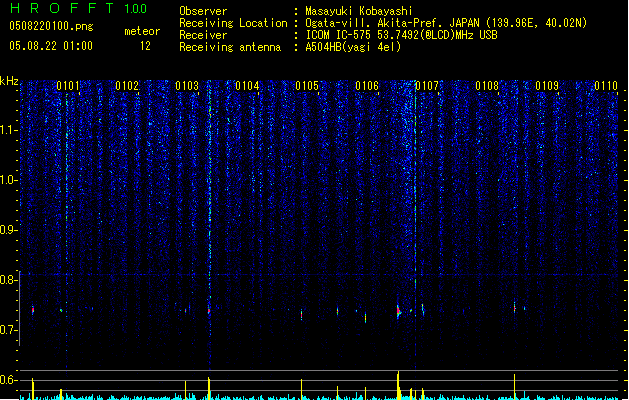629x400 pixels.
Task: Click the Receiving Location label
Action: click(233, 23)
